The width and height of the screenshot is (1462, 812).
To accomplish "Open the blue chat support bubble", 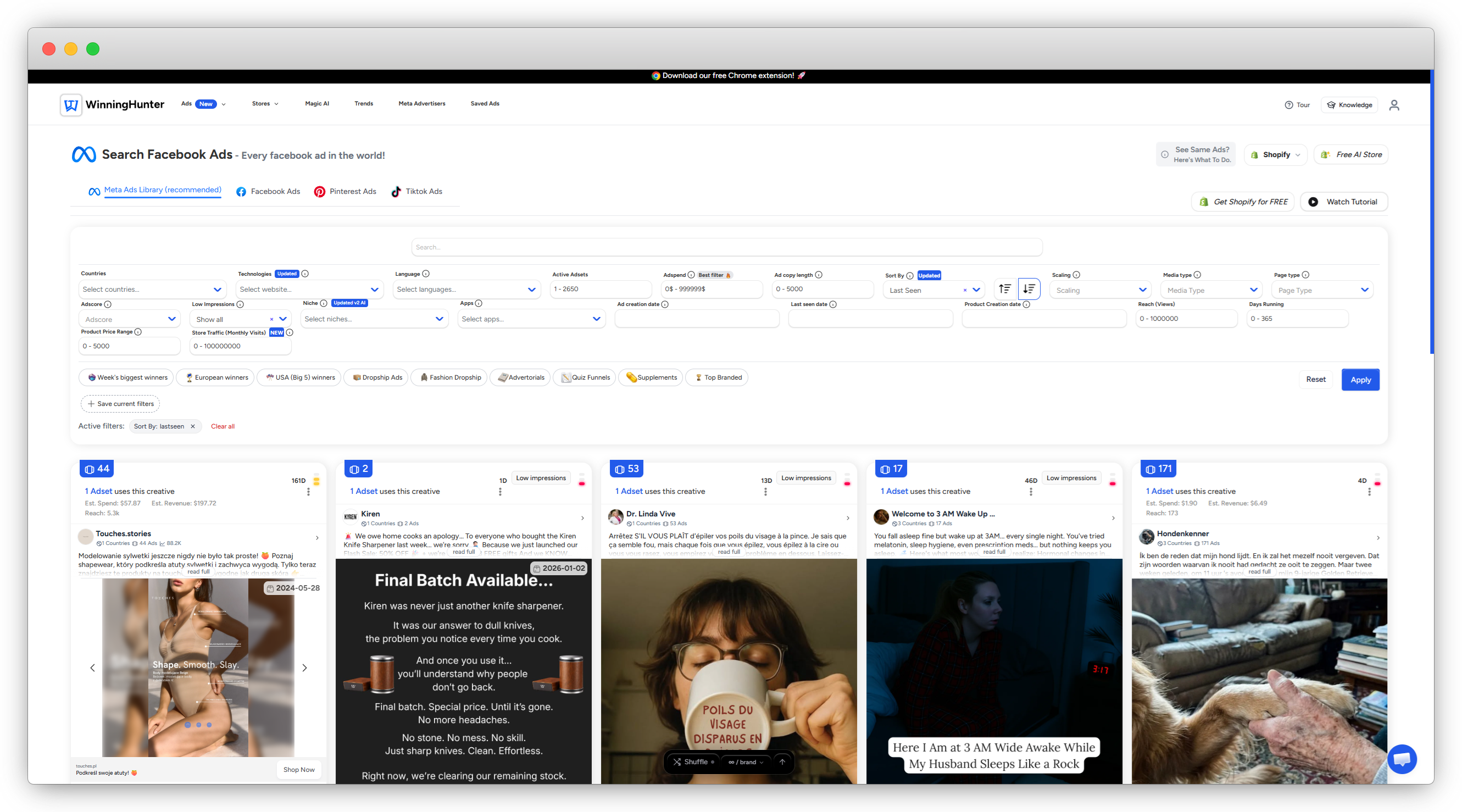I will click(x=1402, y=759).
